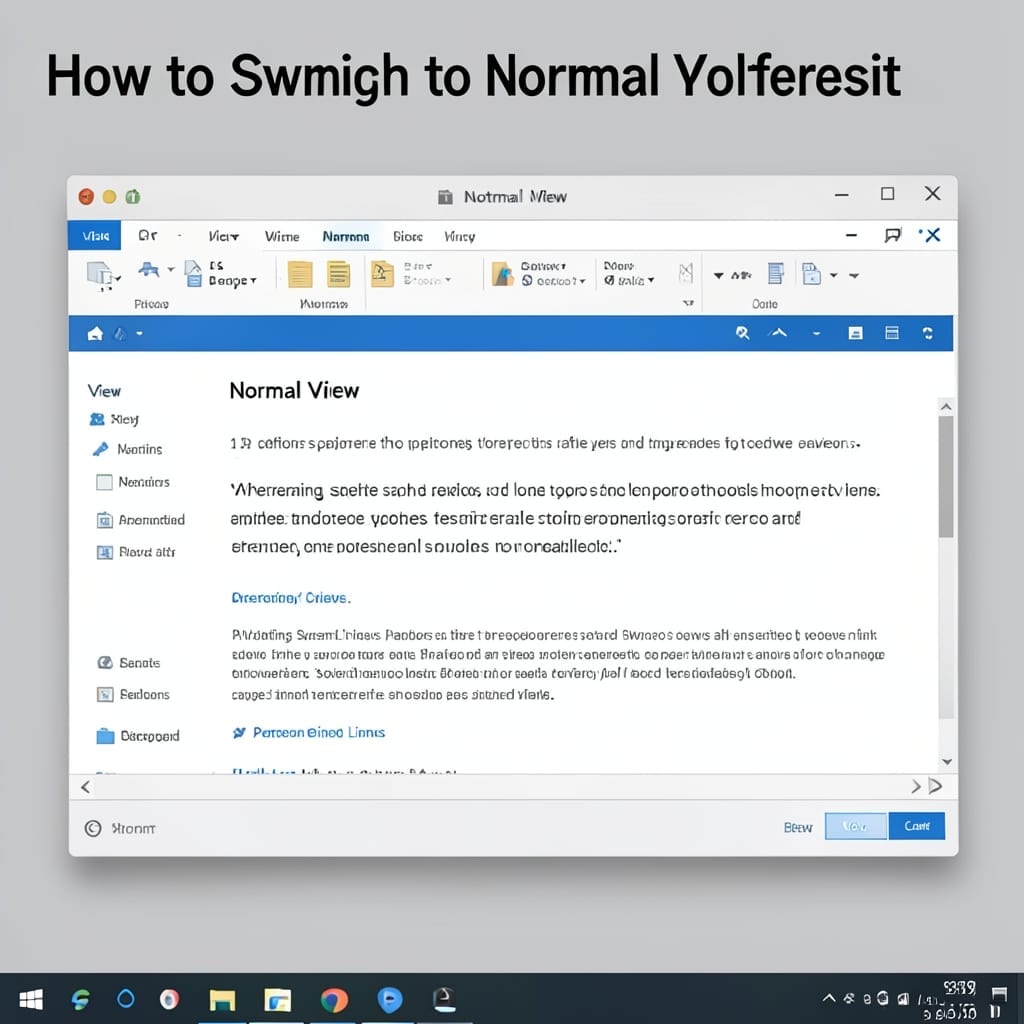Show hidden tray icons chevron
This screenshot has width=1024, height=1024.
point(829,998)
